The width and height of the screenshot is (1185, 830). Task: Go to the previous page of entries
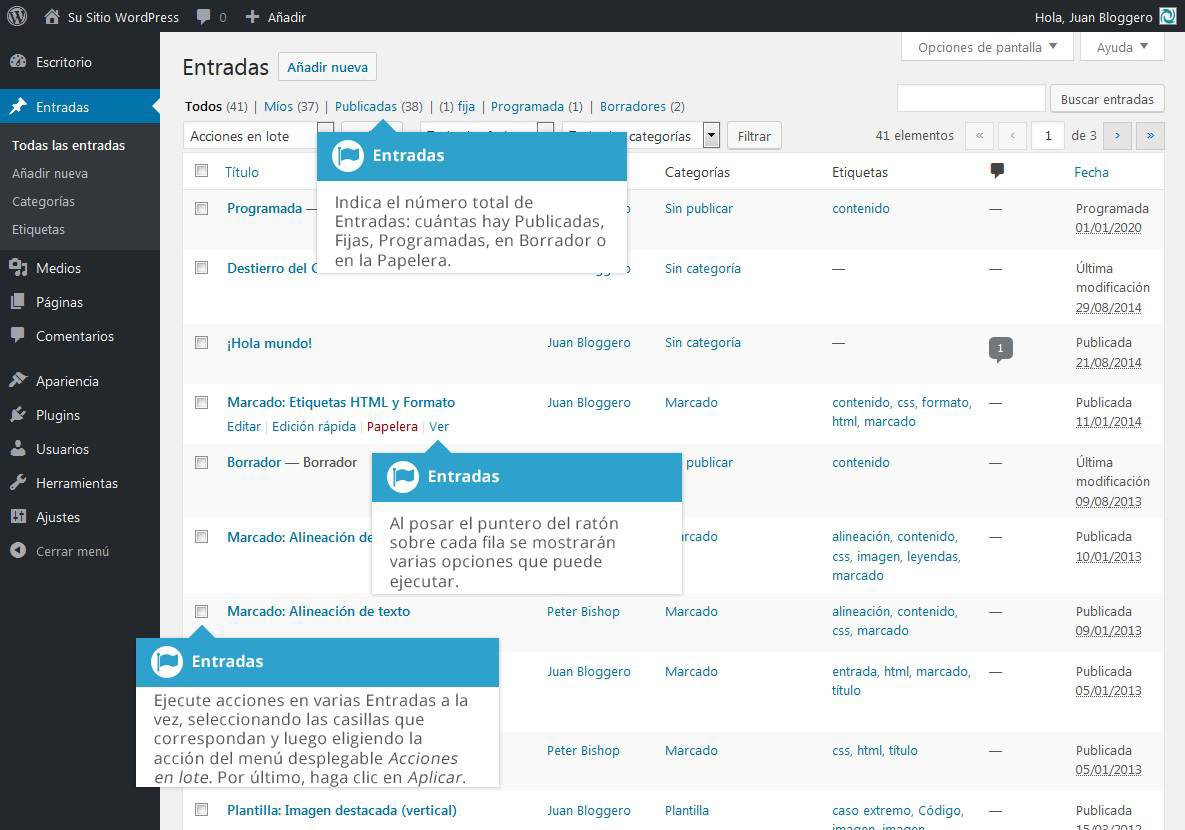click(1013, 136)
